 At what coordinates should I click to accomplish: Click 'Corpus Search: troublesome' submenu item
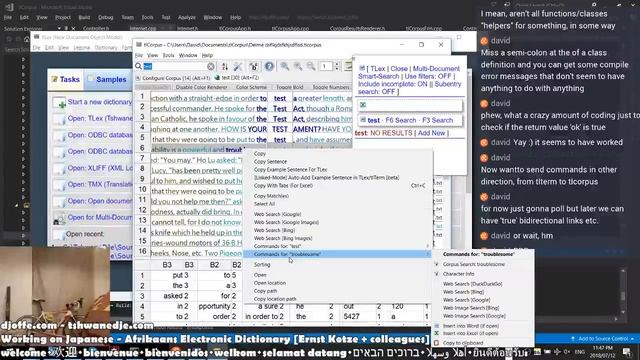[473, 264]
